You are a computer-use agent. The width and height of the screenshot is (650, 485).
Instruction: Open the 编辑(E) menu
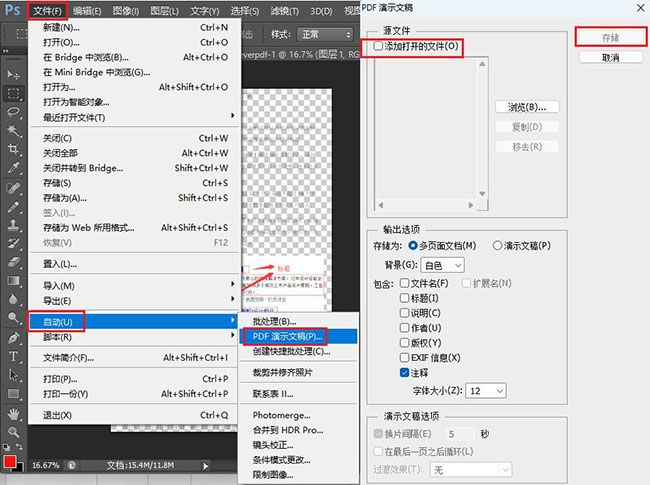(x=87, y=11)
